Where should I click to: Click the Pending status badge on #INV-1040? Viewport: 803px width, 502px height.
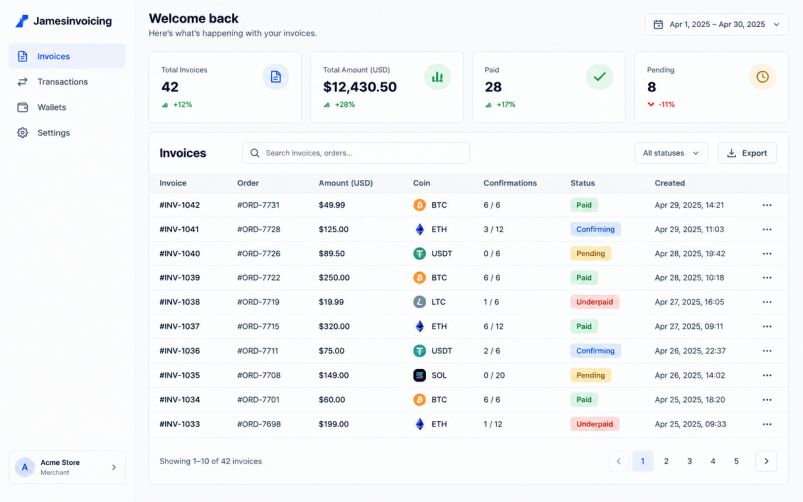click(x=590, y=254)
